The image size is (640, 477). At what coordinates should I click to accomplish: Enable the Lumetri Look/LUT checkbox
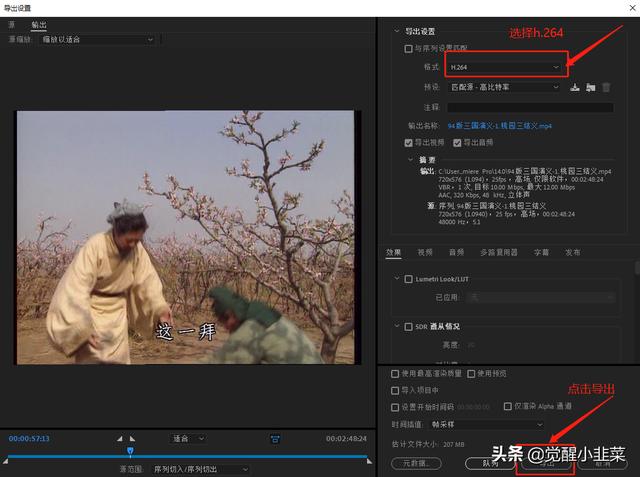tap(408, 279)
